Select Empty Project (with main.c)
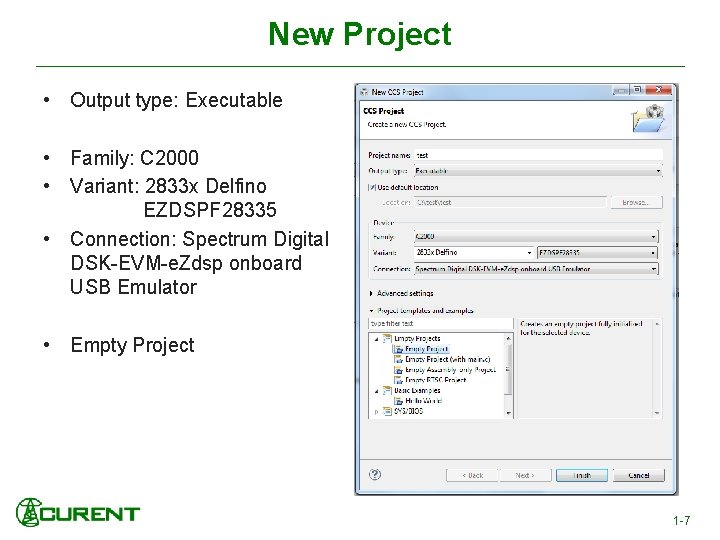720x540 pixels. [x=448, y=360]
